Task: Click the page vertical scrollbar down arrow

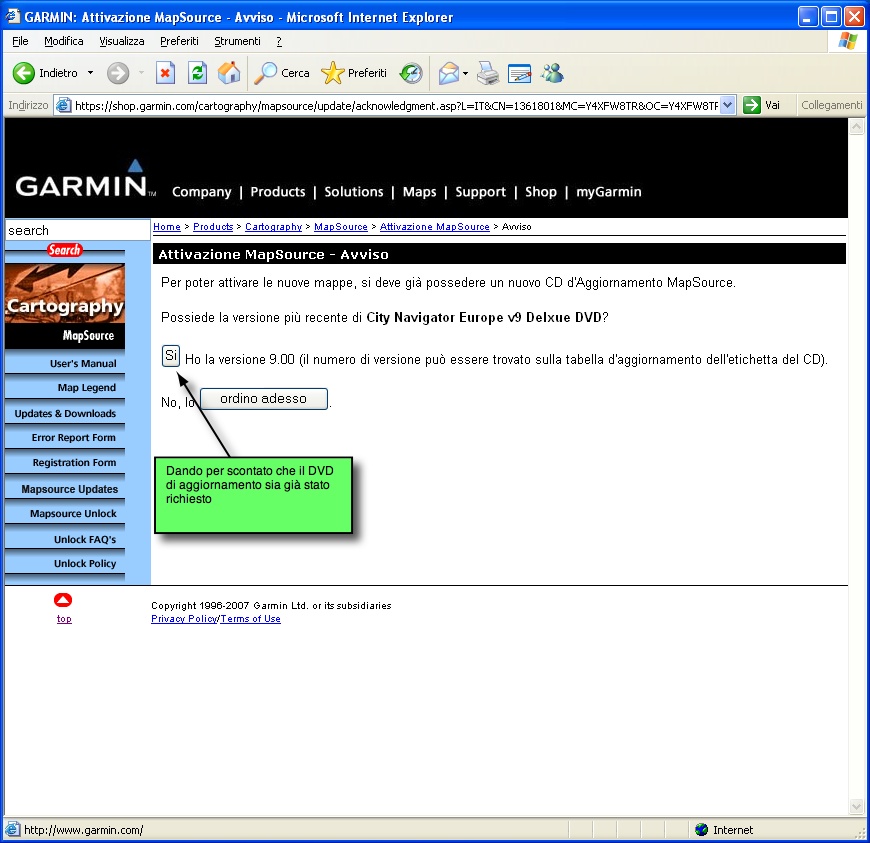Action: click(x=856, y=806)
